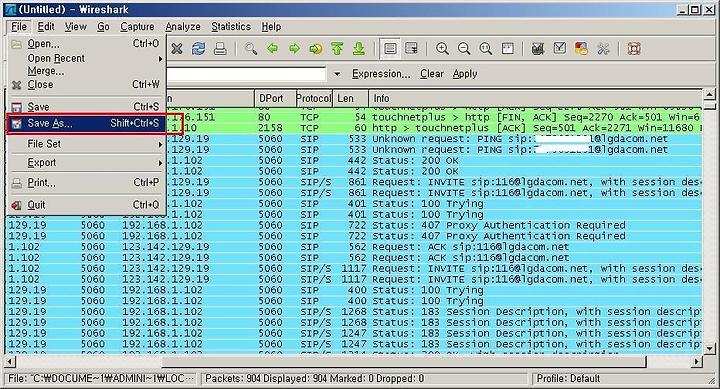Go back in packet history
The image size is (720, 389).
[x=273, y=48]
